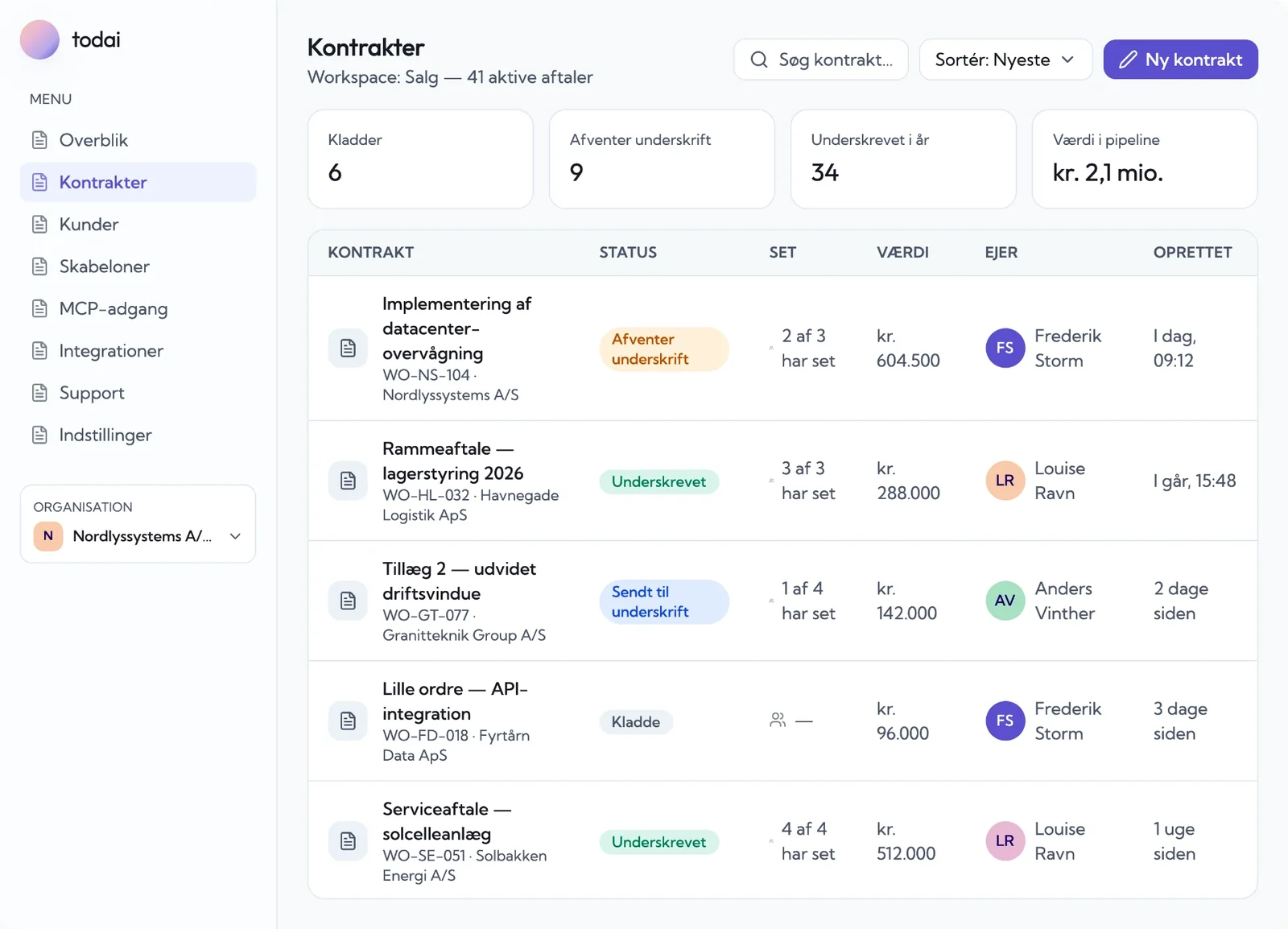The width and height of the screenshot is (1288, 929).
Task: Create a new contract with Ny kontrakt
Action: coord(1180,60)
